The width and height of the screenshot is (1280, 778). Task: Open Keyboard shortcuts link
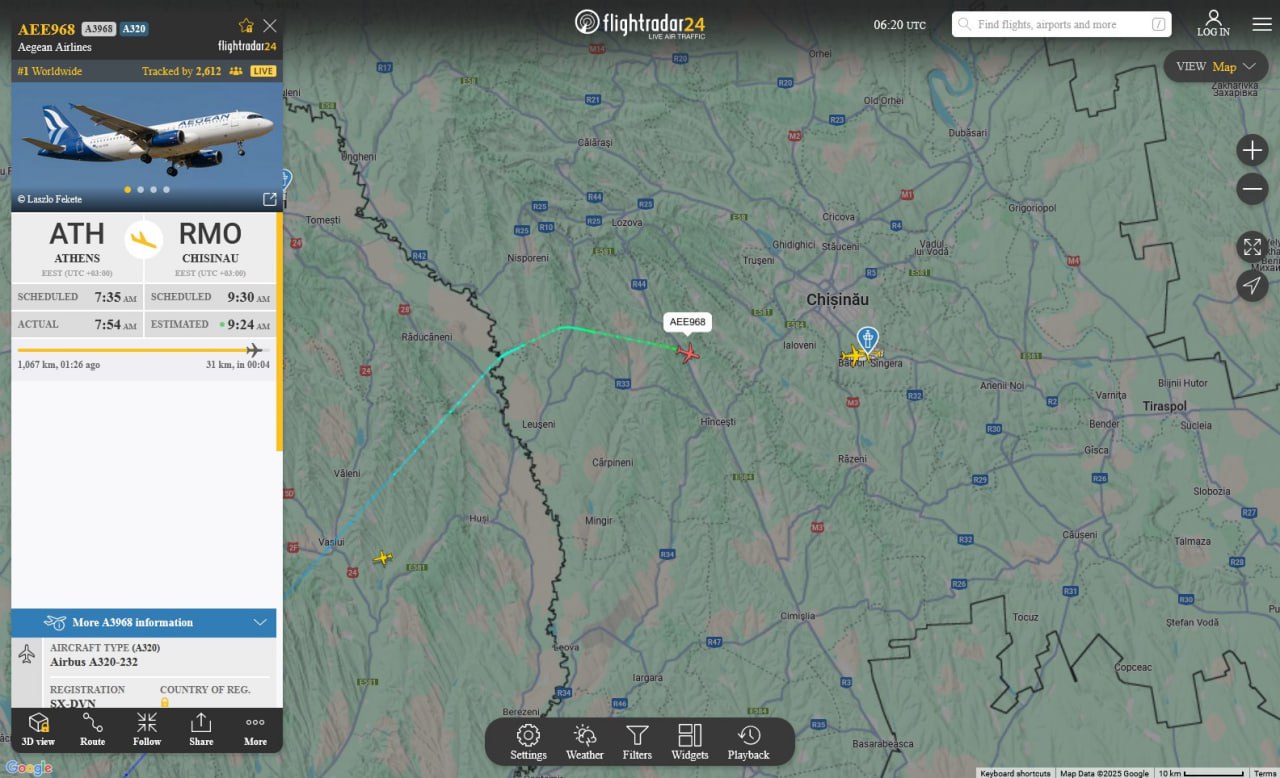tap(1015, 773)
